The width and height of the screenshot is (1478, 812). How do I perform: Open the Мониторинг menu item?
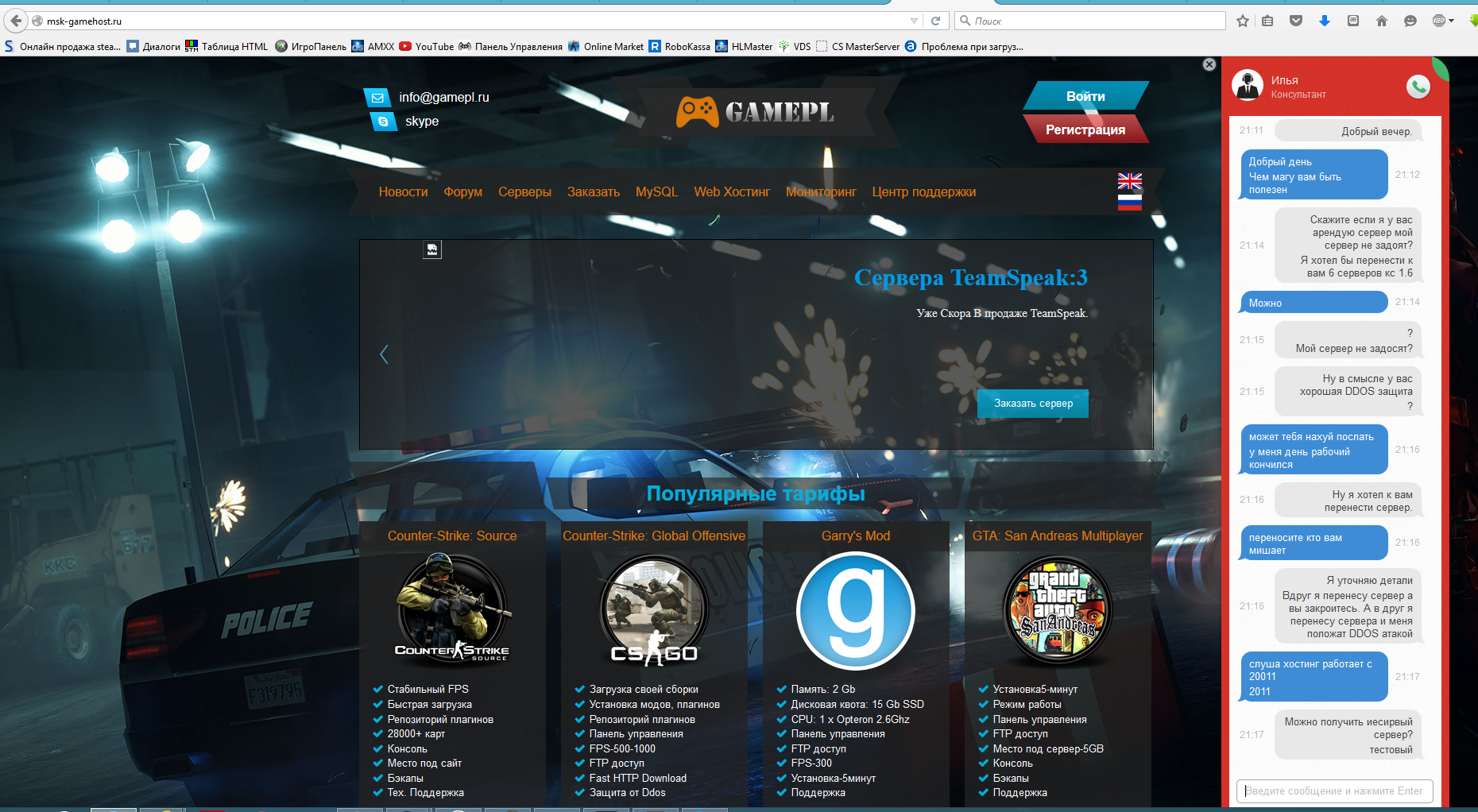[x=821, y=192]
